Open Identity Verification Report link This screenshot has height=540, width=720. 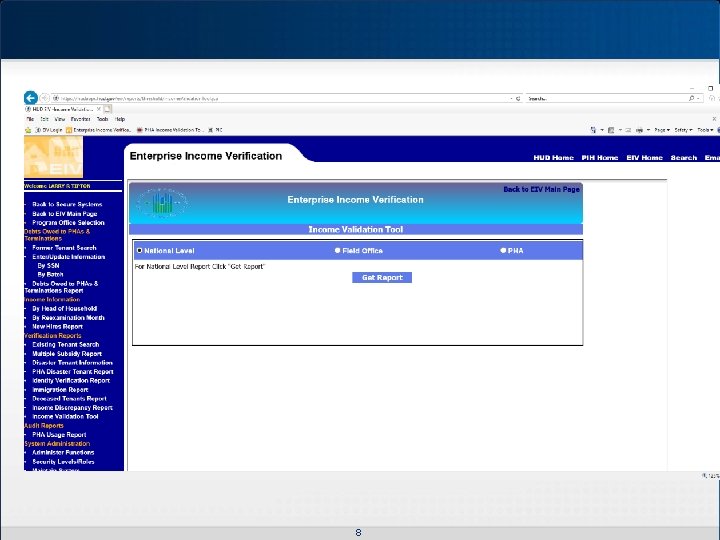click(71, 380)
